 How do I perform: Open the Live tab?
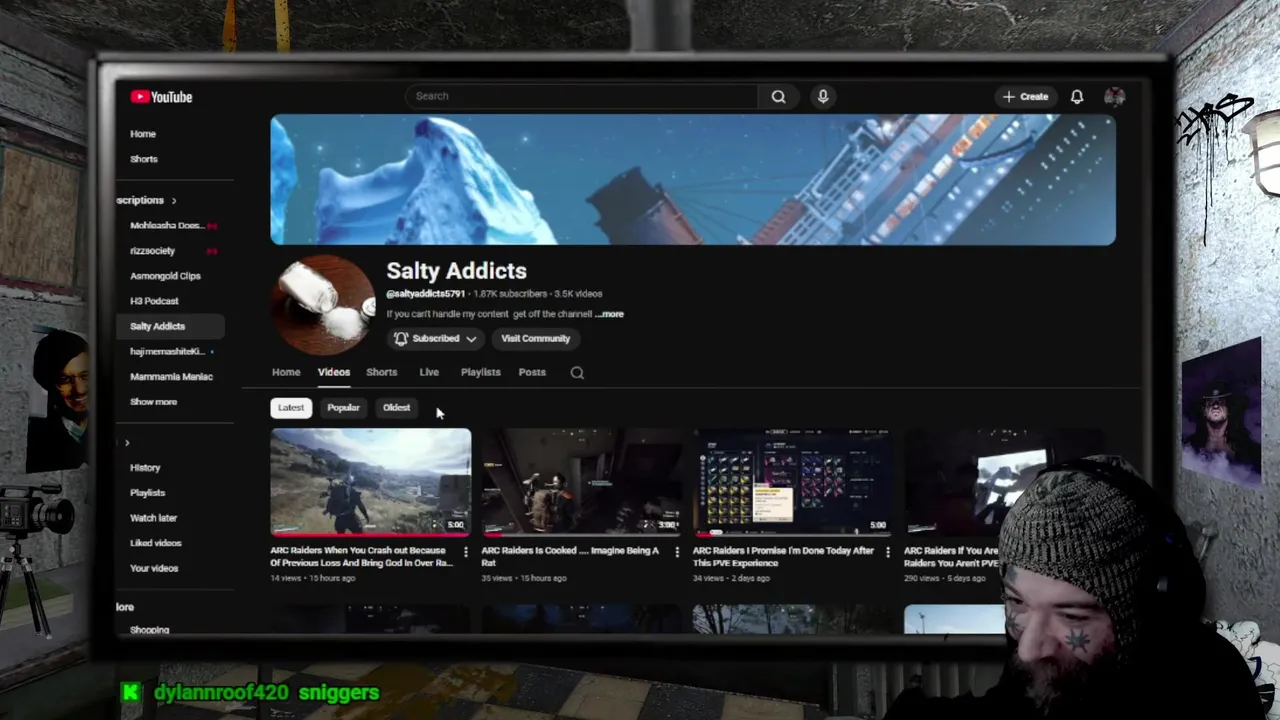(429, 372)
